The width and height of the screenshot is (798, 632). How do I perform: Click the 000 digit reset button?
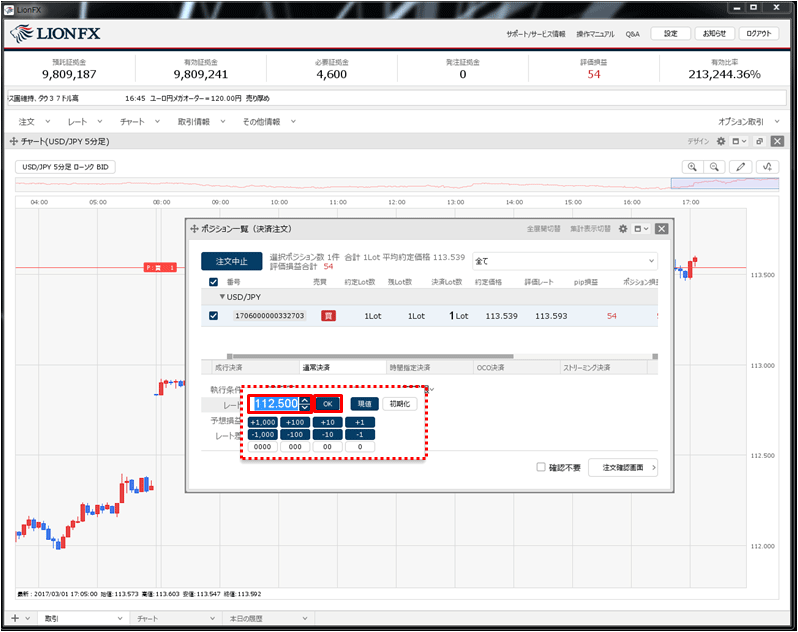295,447
